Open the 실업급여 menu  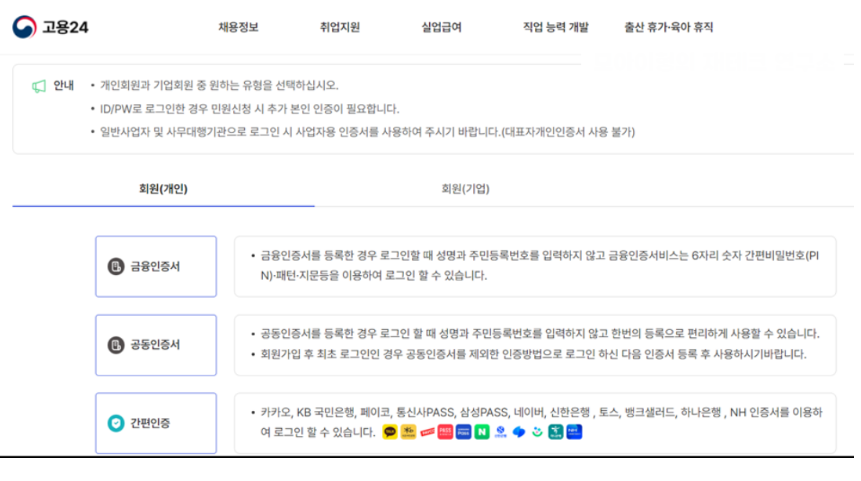pos(441,27)
